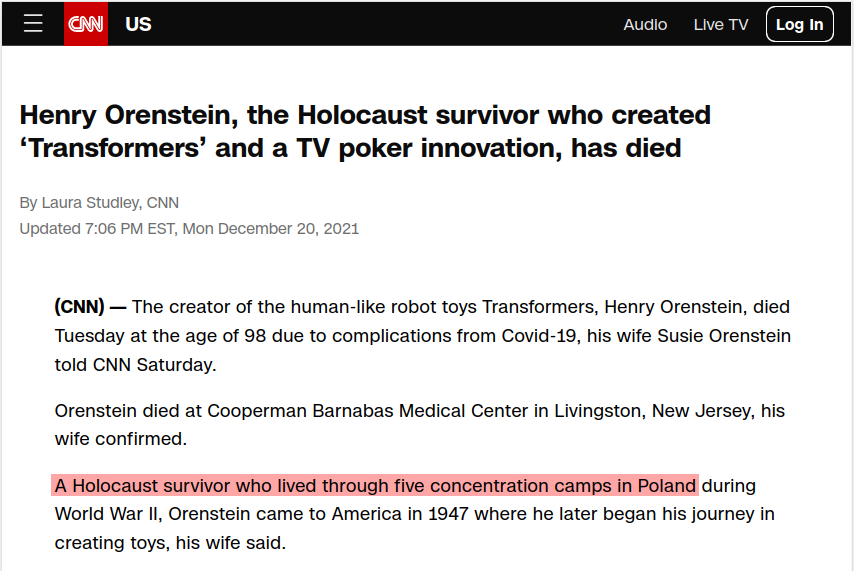Open the Audio page
Viewport: 854px width, 571px height.
645,25
